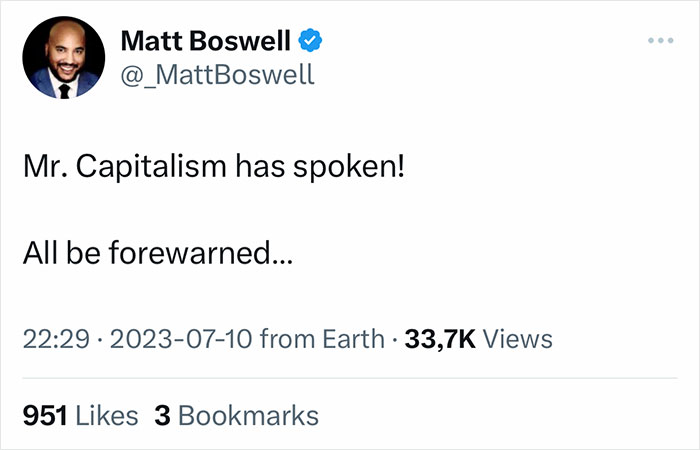Click the "Bookmarks" label
This screenshot has width=700, height=450.
tap(248, 415)
